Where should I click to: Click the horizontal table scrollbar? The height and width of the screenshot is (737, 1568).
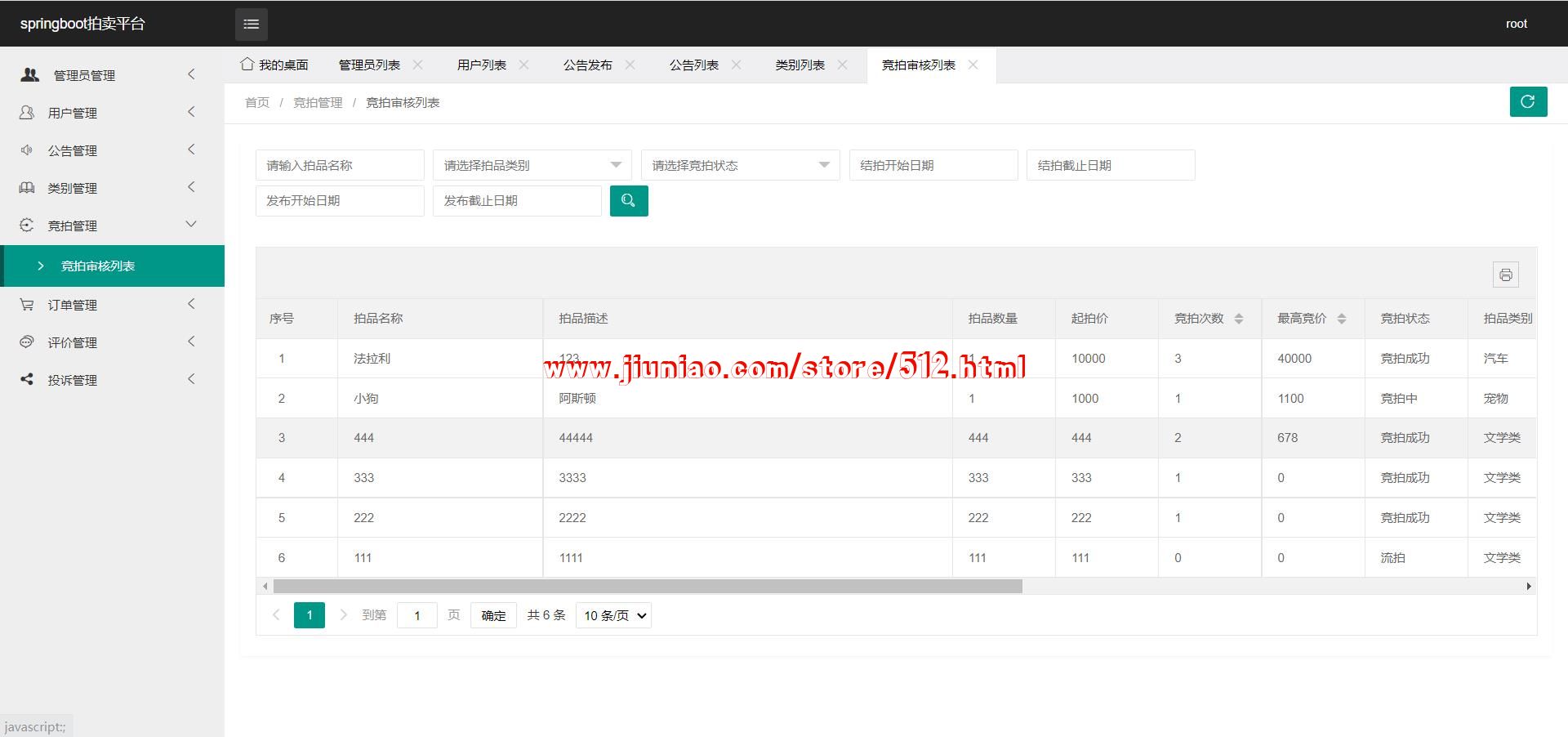647,586
